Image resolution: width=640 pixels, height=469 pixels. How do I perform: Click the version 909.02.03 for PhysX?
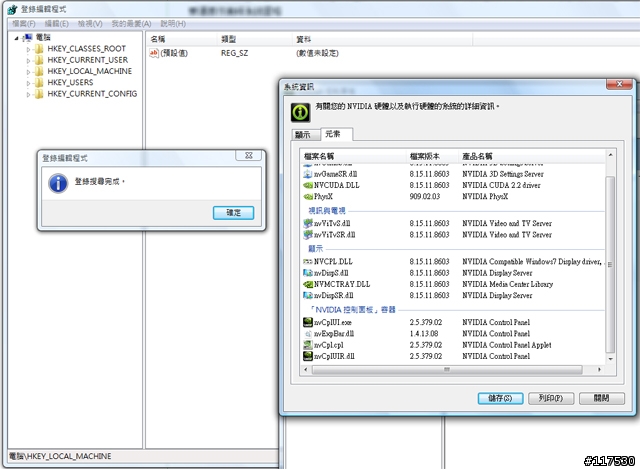click(x=425, y=197)
